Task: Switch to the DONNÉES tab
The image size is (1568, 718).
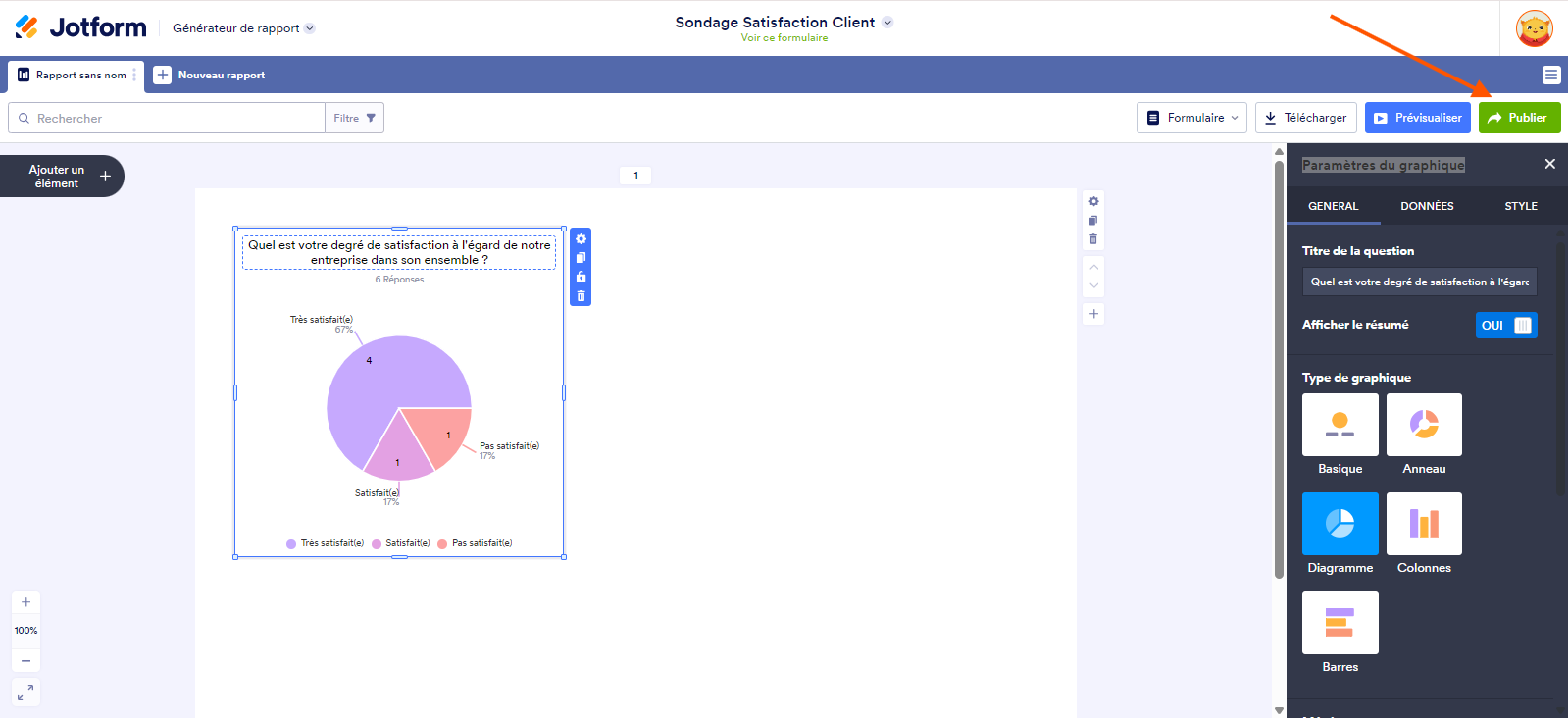Action: click(x=1427, y=206)
